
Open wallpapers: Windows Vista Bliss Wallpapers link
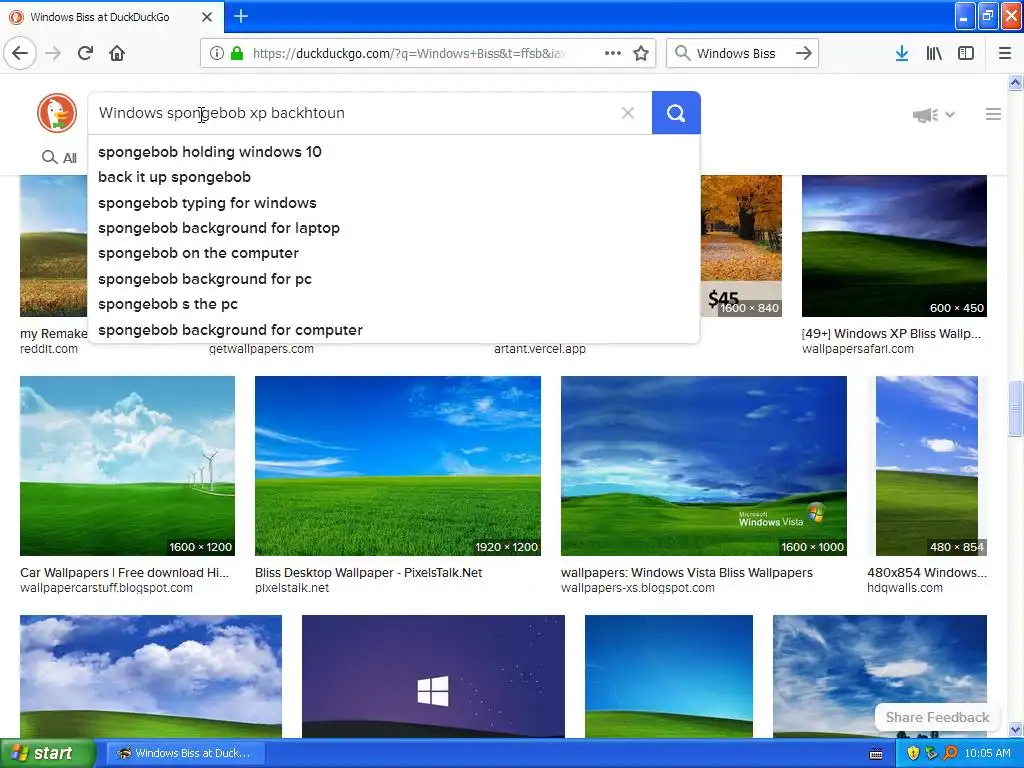click(x=686, y=573)
